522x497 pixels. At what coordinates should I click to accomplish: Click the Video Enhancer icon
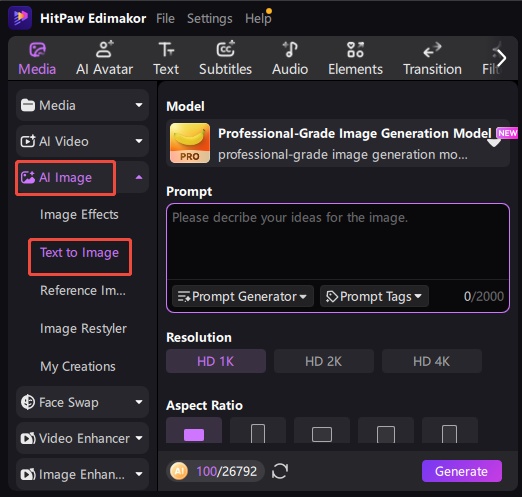click(28, 438)
